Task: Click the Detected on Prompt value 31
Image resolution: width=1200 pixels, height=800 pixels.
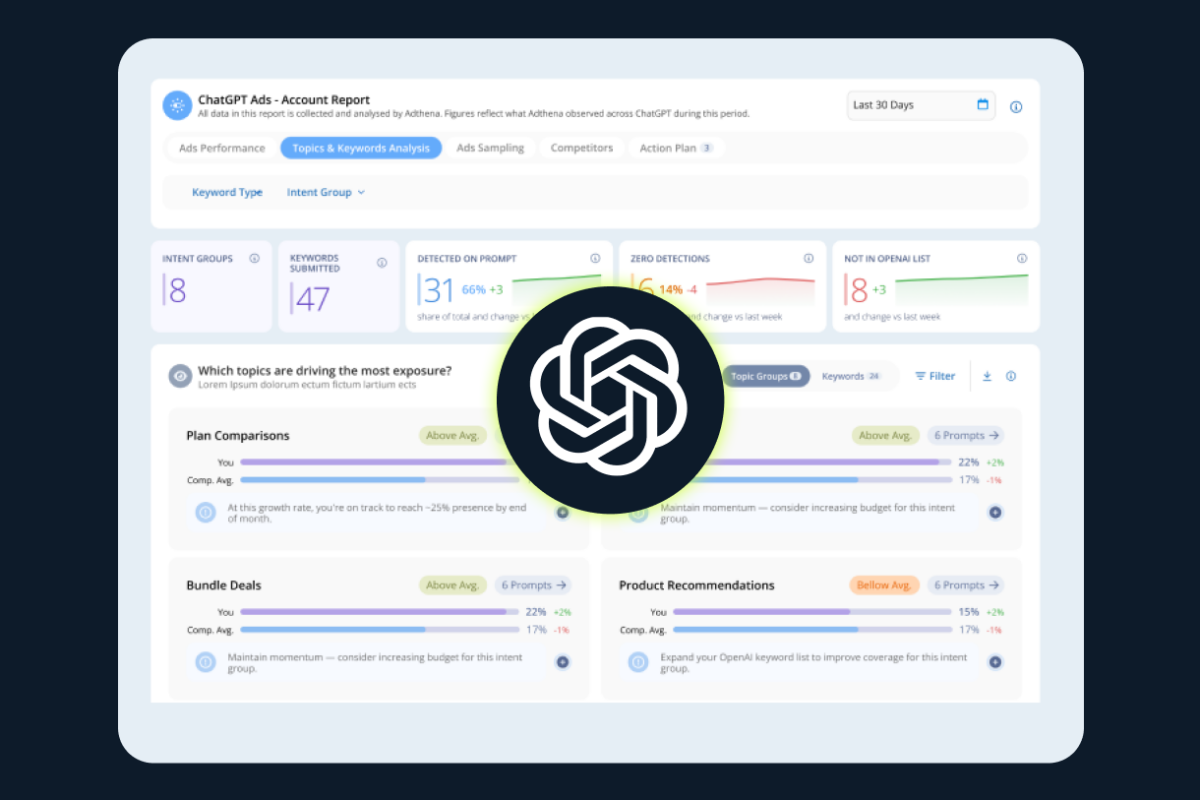Action: click(439, 290)
